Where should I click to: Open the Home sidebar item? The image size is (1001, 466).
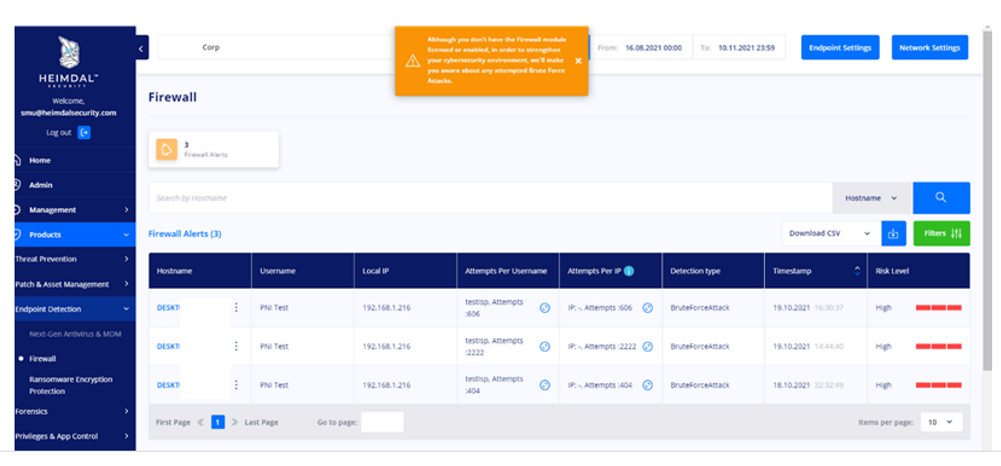75,160
